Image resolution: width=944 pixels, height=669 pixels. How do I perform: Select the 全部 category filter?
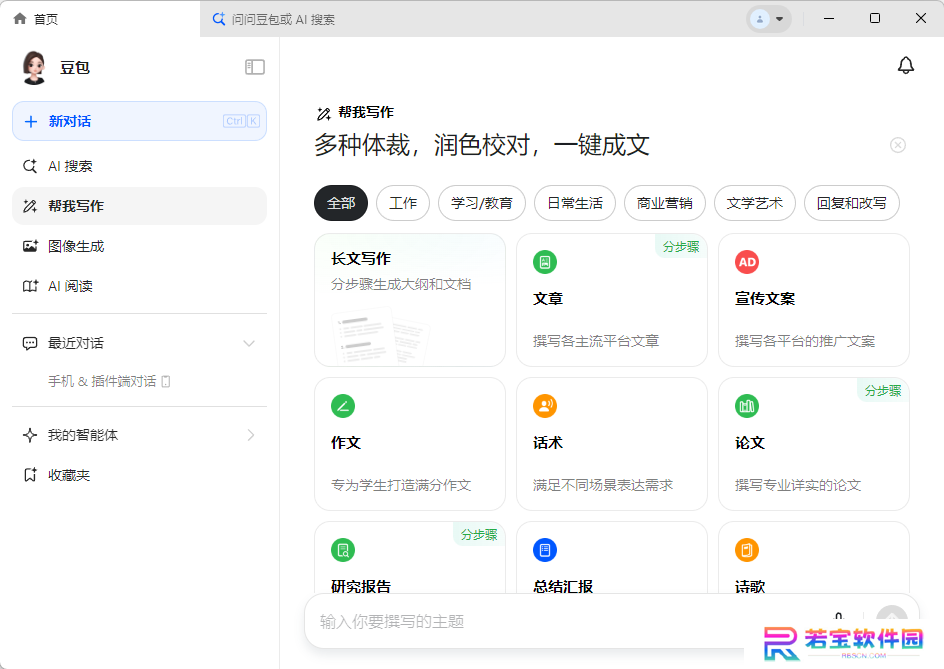click(341, 203)
